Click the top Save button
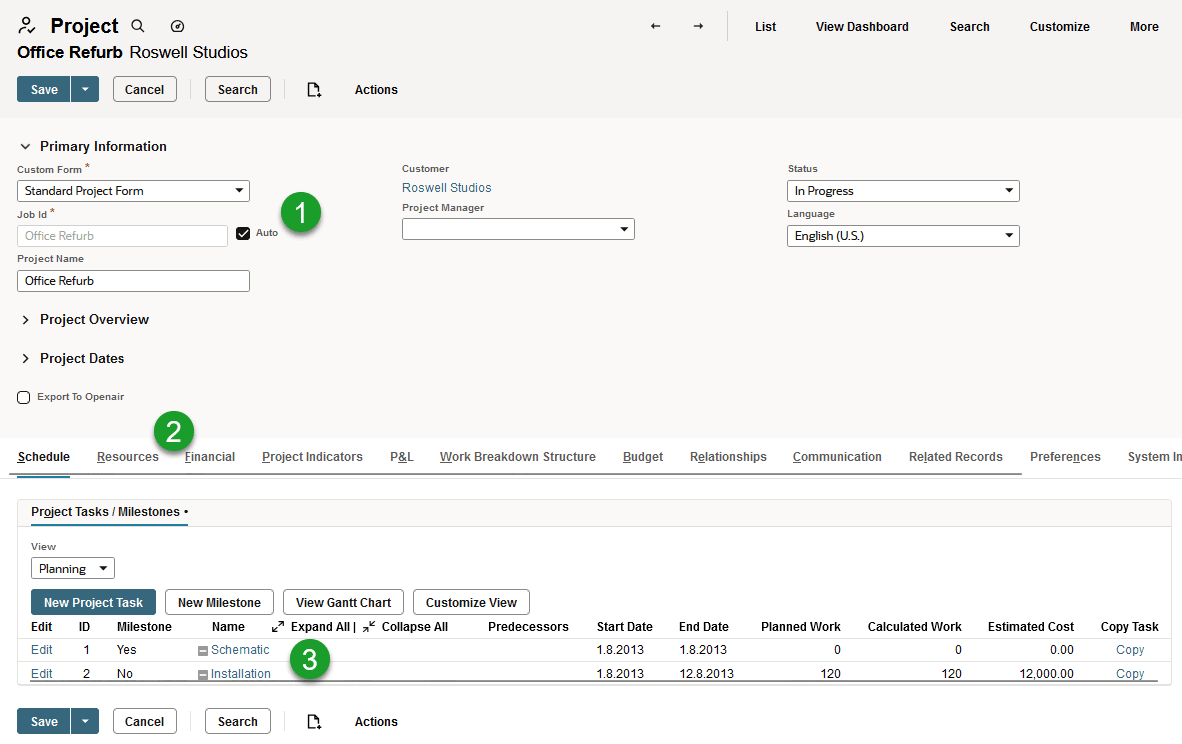Screen dimensions: 1182x744 [x=44, y=89]
